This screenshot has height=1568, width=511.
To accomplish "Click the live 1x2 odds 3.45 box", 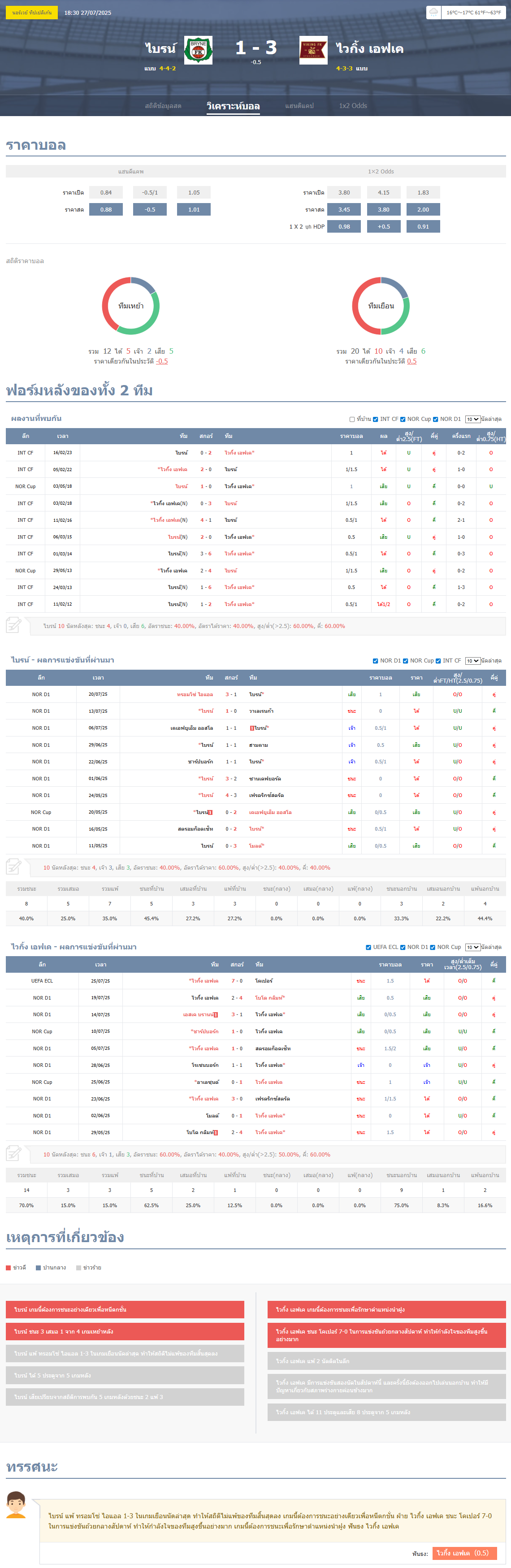I will (x=344, y=209).
